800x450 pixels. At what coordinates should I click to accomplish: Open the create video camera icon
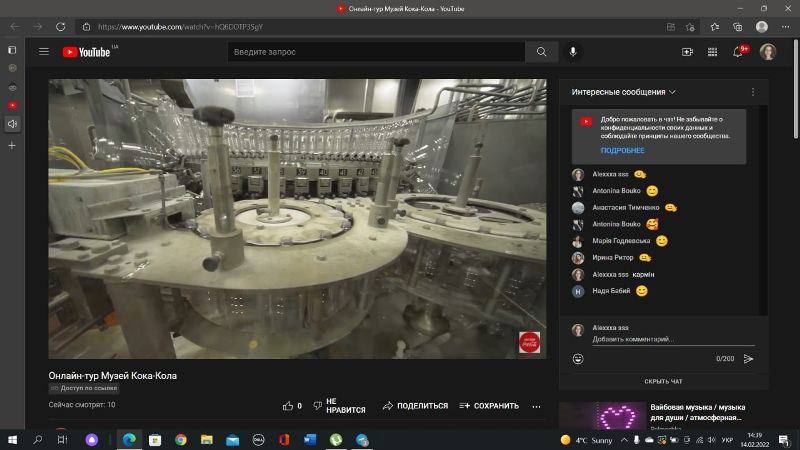click(687, 52)
